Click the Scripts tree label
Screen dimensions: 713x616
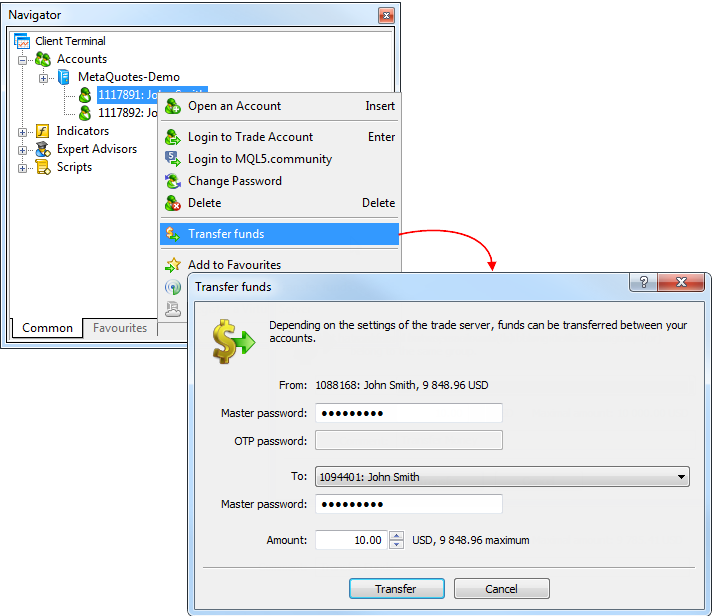point(74,167)
